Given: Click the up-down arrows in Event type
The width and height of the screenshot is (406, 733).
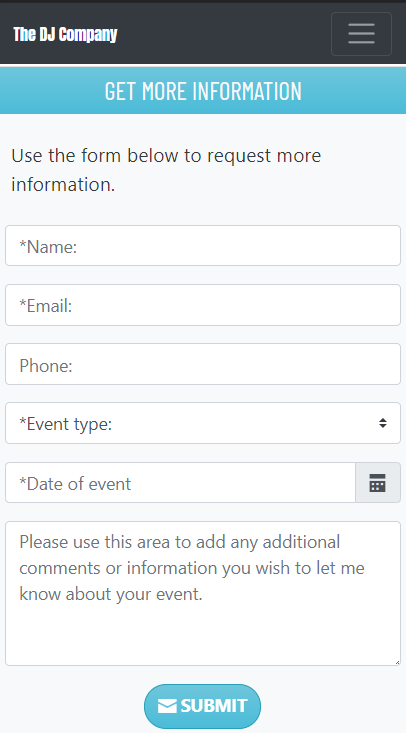Looking at the screenshot, I should pyautogui.click(x=383, y=423).
